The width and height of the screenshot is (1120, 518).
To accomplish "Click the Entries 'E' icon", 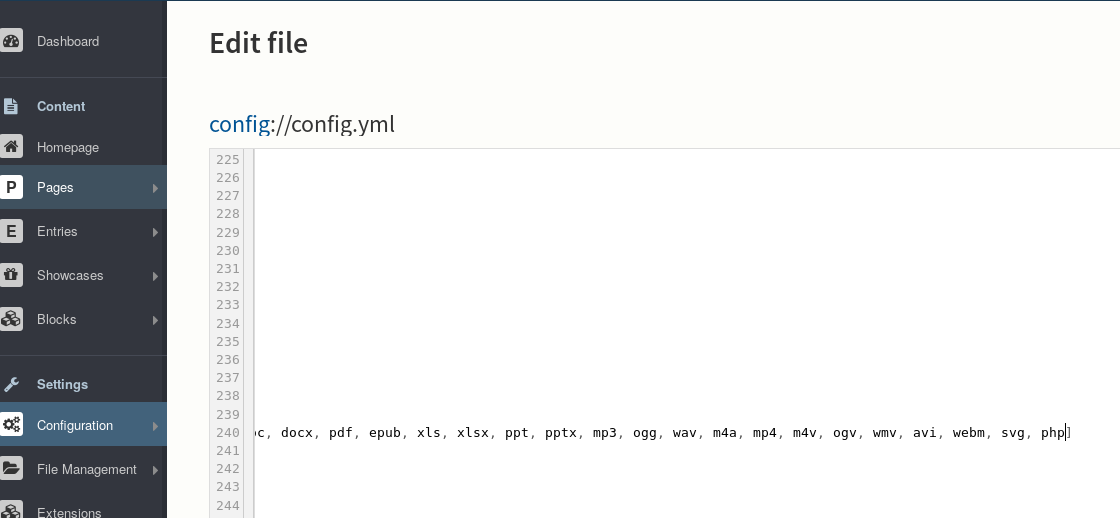I will point(11,231).
